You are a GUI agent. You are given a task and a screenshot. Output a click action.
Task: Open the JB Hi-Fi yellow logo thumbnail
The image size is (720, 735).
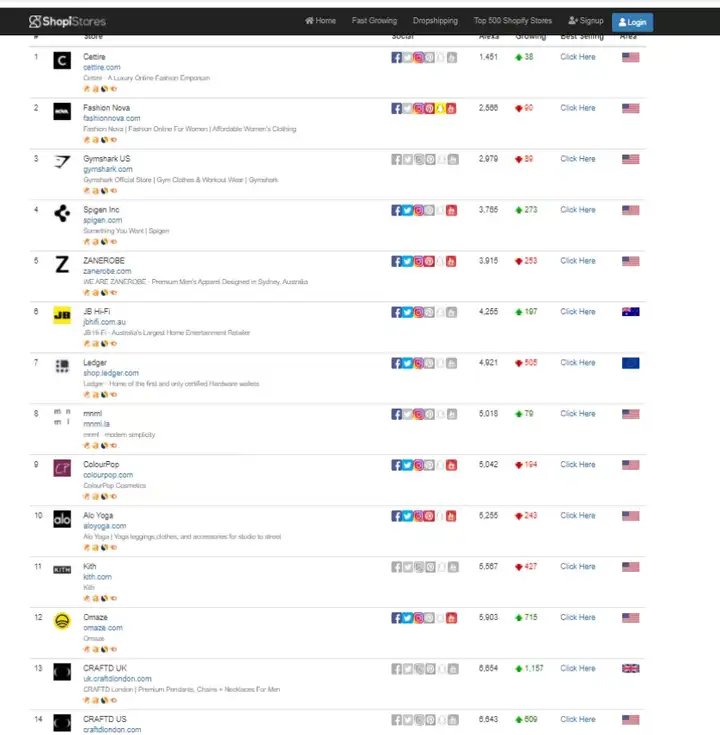tap(62, 315)
